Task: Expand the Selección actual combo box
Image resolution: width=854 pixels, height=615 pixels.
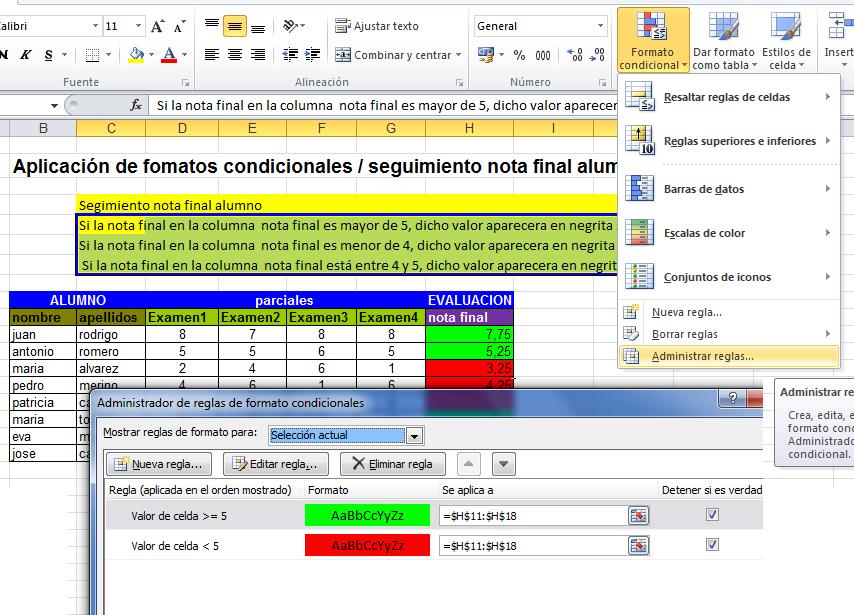Action: [x=414, y=435]
